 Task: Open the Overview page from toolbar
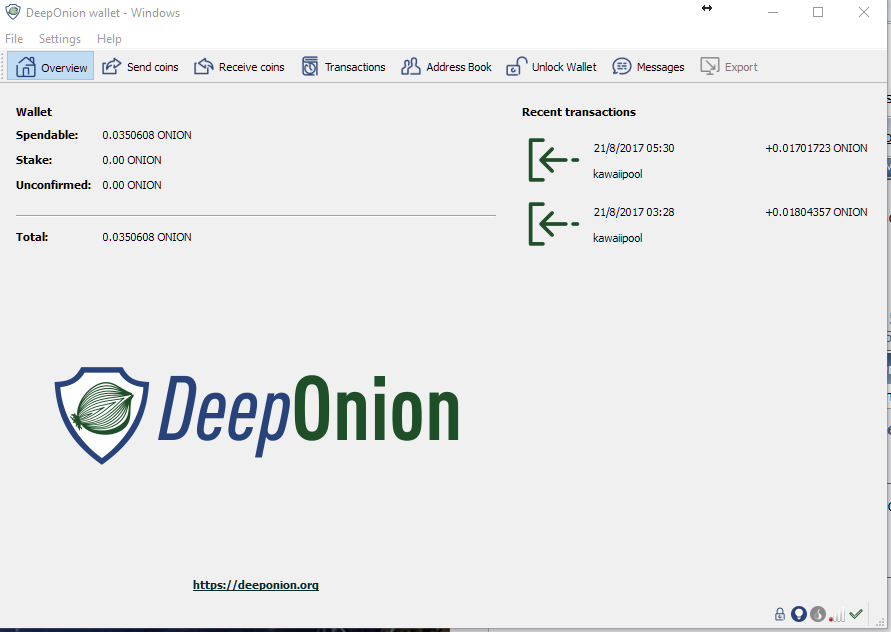click(51, 66)
